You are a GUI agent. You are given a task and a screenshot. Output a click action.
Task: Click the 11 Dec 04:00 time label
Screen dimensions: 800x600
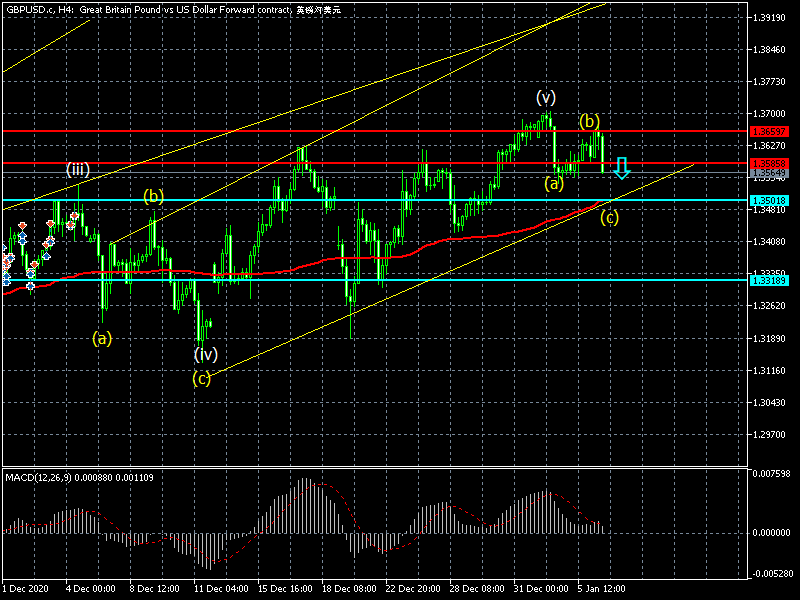[221, 589]
